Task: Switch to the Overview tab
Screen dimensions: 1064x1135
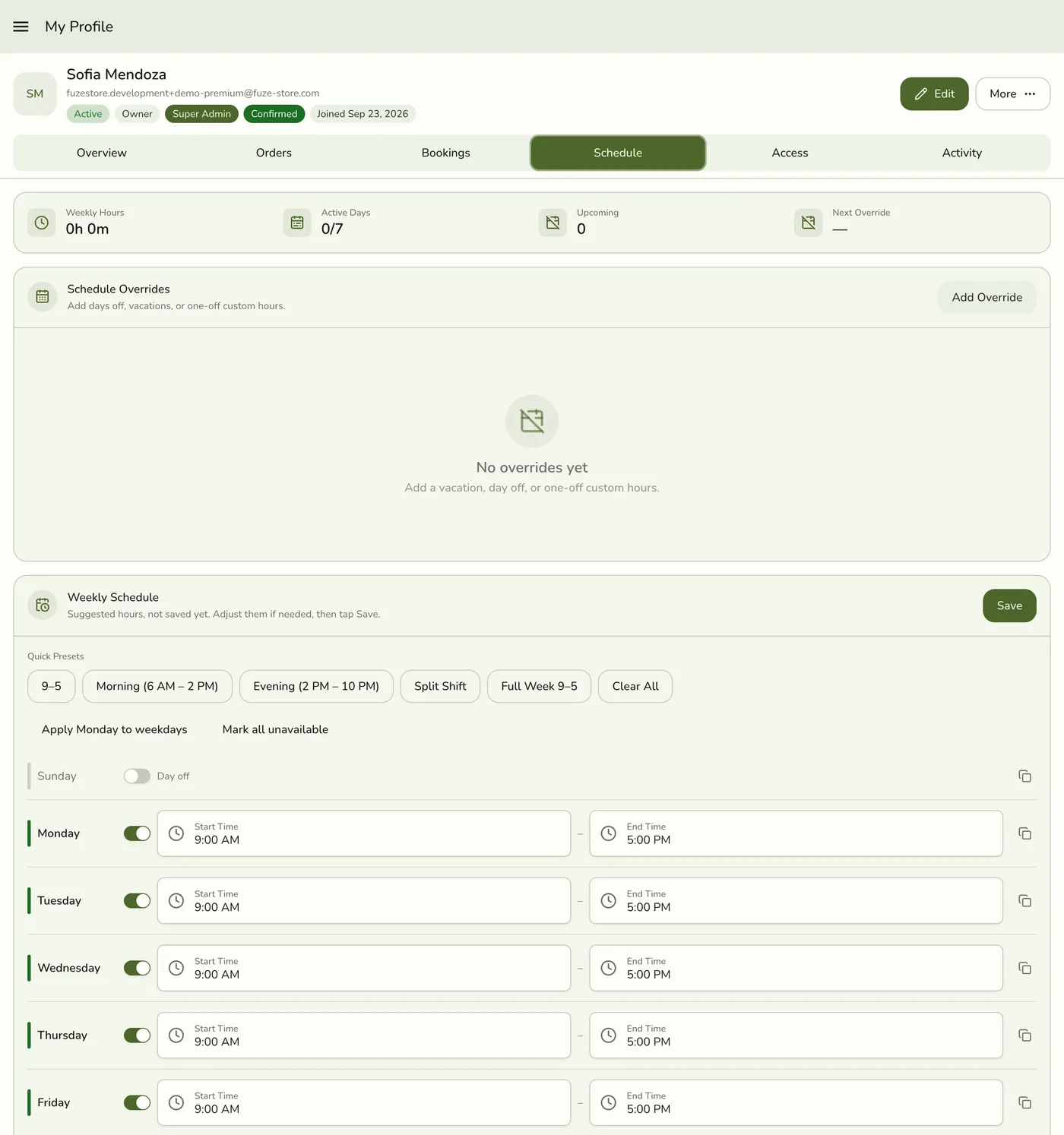Action: [102, 153]
